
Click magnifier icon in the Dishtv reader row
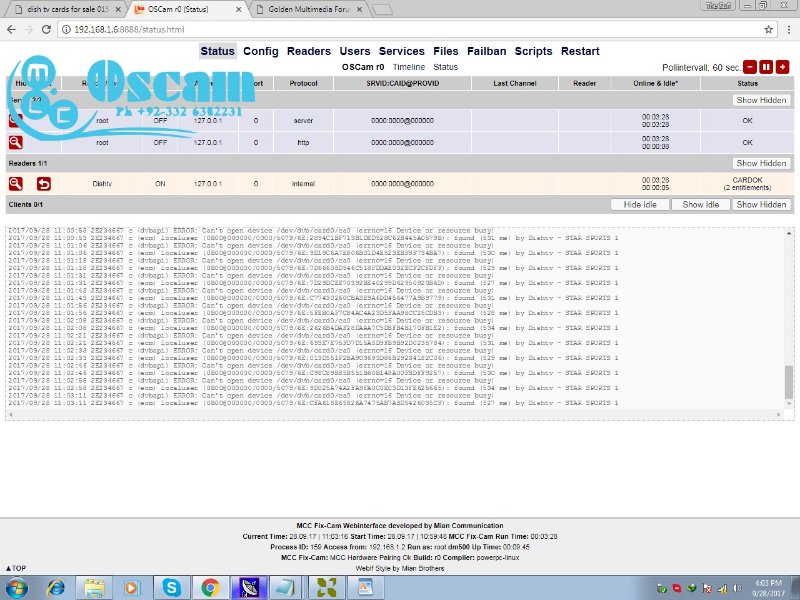coord(15,183)
